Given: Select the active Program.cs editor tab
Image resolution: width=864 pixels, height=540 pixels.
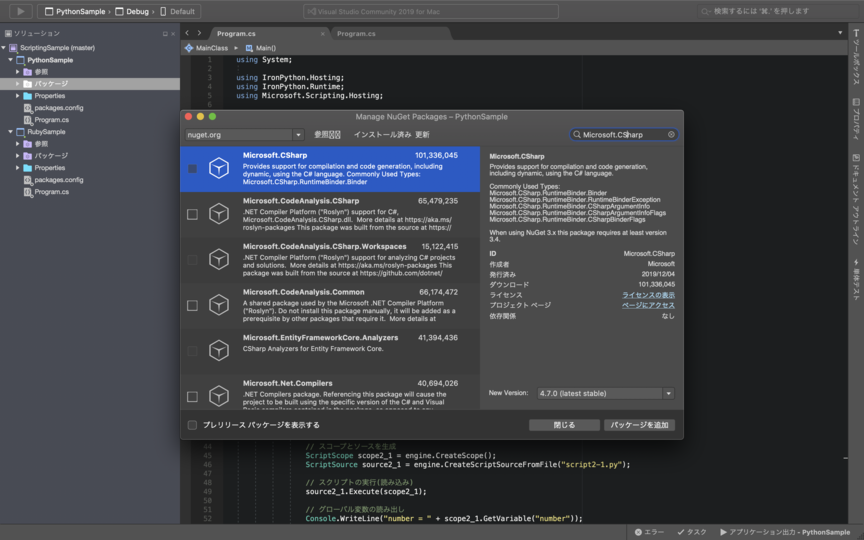Looking at the screenshot, I should pos(236,34).
